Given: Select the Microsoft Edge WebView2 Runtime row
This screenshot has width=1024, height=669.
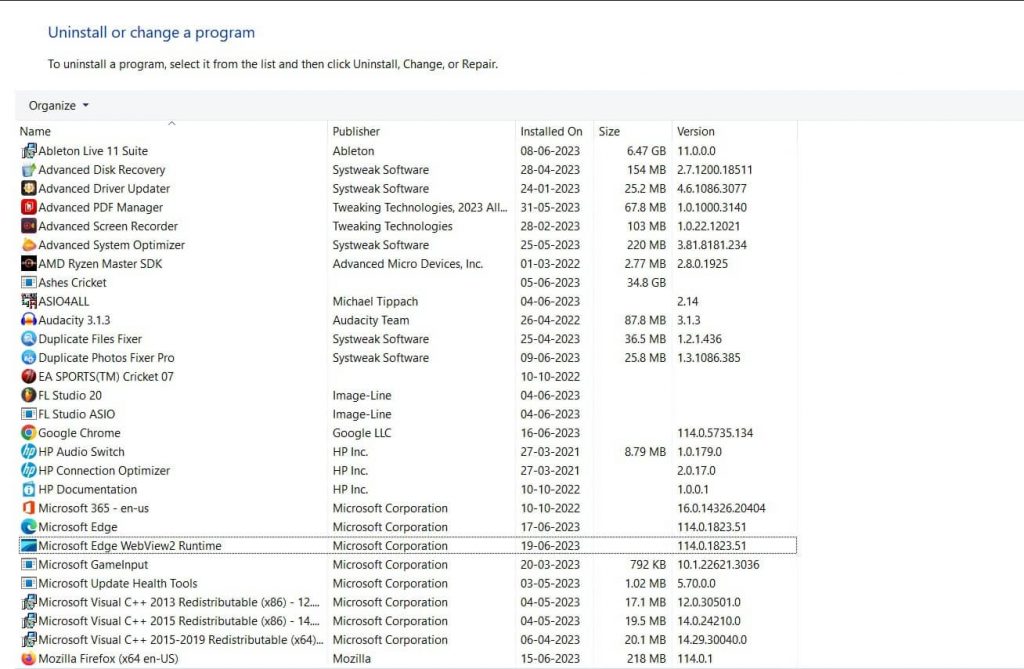Looking at the screenshot, I should point(130,546).
